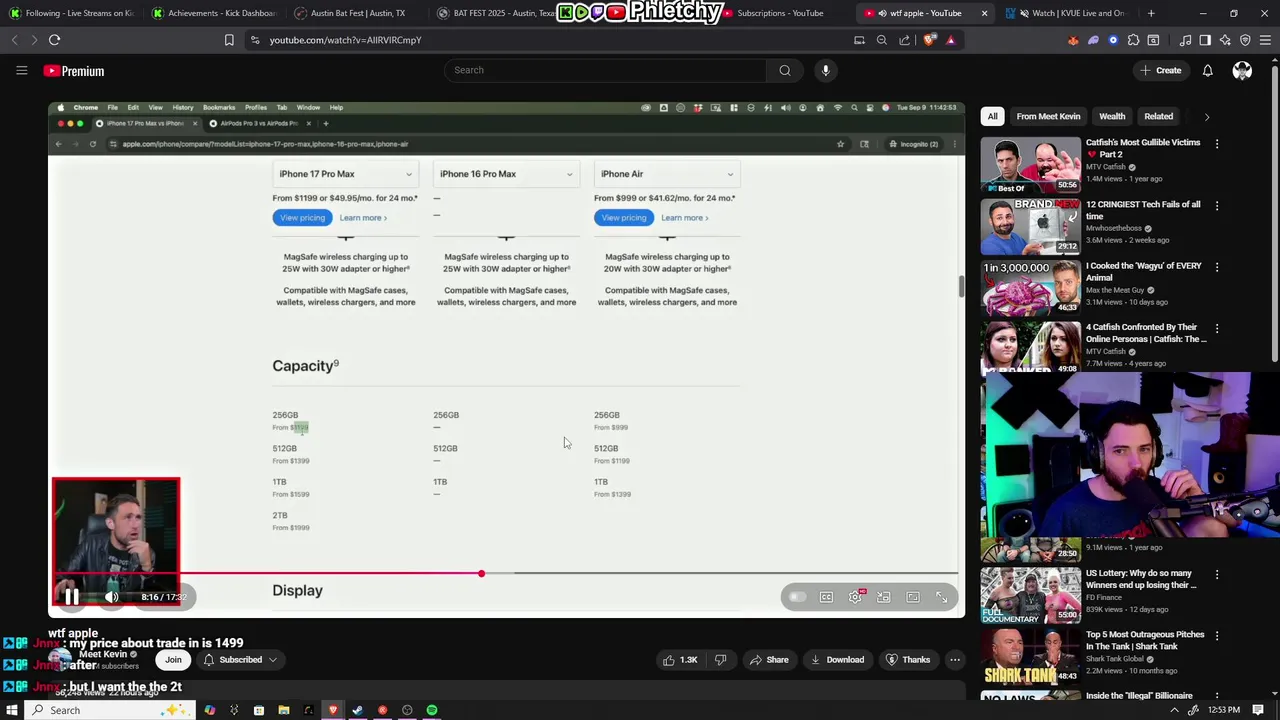Open YouTube notifications bell
Viewport: 1280px width, 720px height.
pos(1207,70)
